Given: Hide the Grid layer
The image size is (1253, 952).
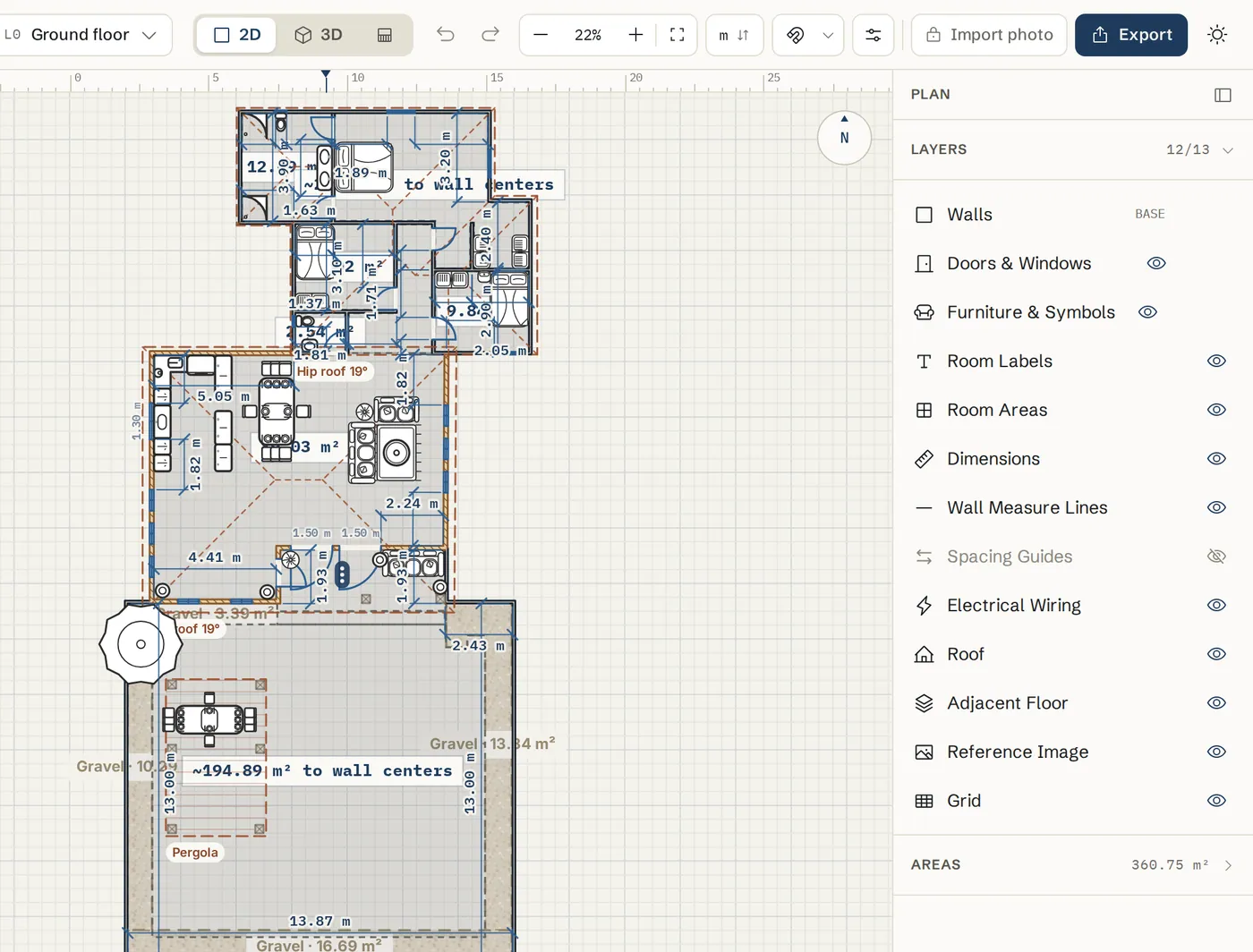Looking at the screenshot, I should point(1216,801).
